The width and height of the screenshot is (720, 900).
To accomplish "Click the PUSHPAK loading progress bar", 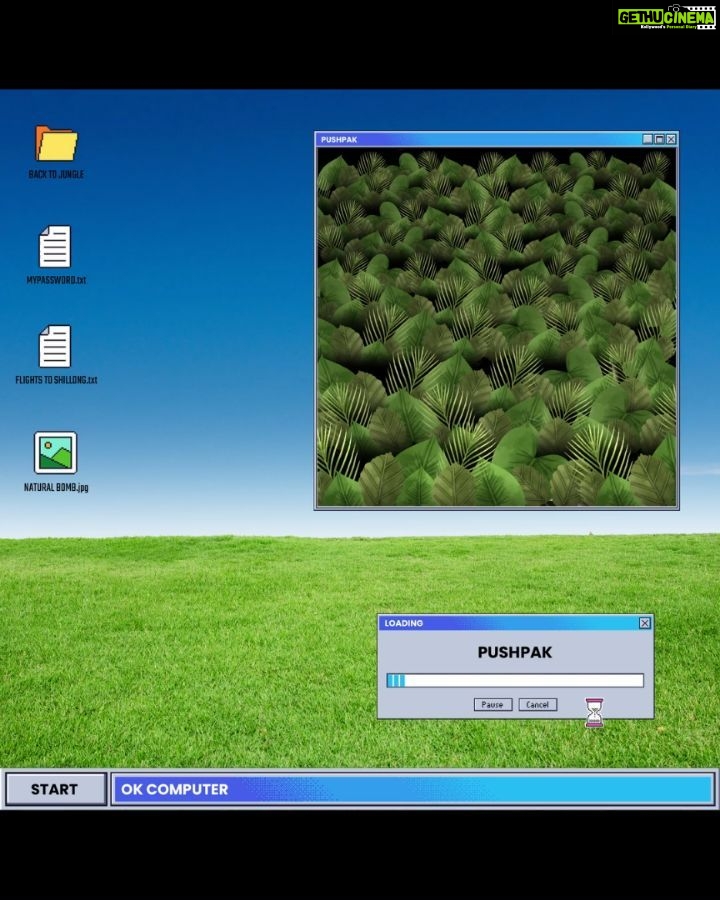I will (x=515, y=681).
